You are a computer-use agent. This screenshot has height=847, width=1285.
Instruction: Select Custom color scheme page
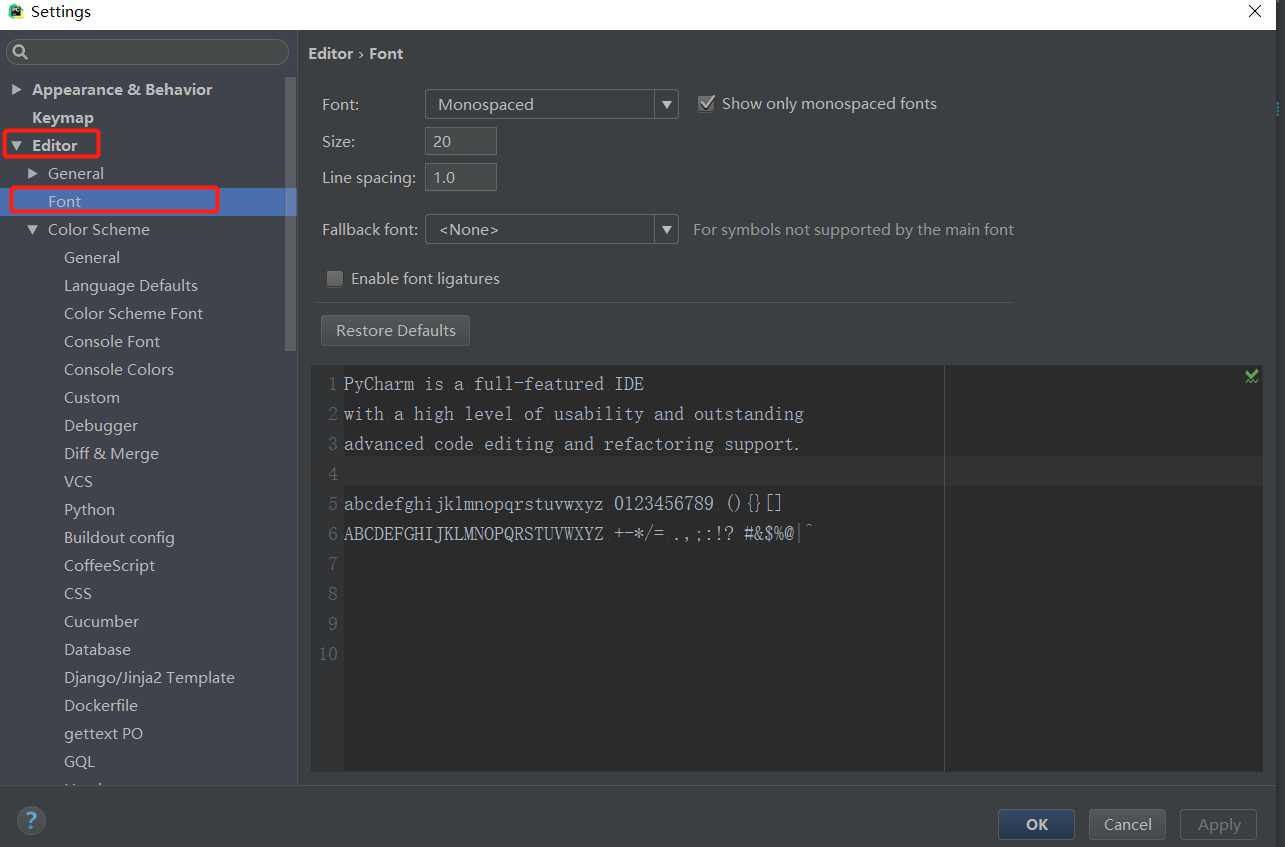(x=92, y=397)
